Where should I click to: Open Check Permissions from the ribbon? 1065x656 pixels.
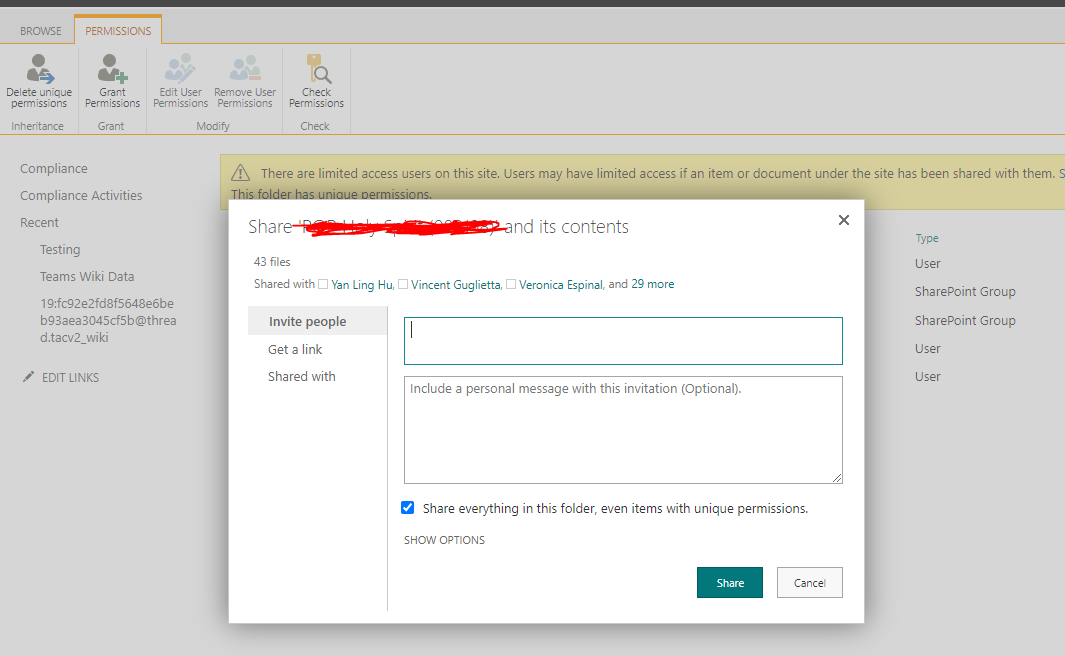(x=316, y=67)
